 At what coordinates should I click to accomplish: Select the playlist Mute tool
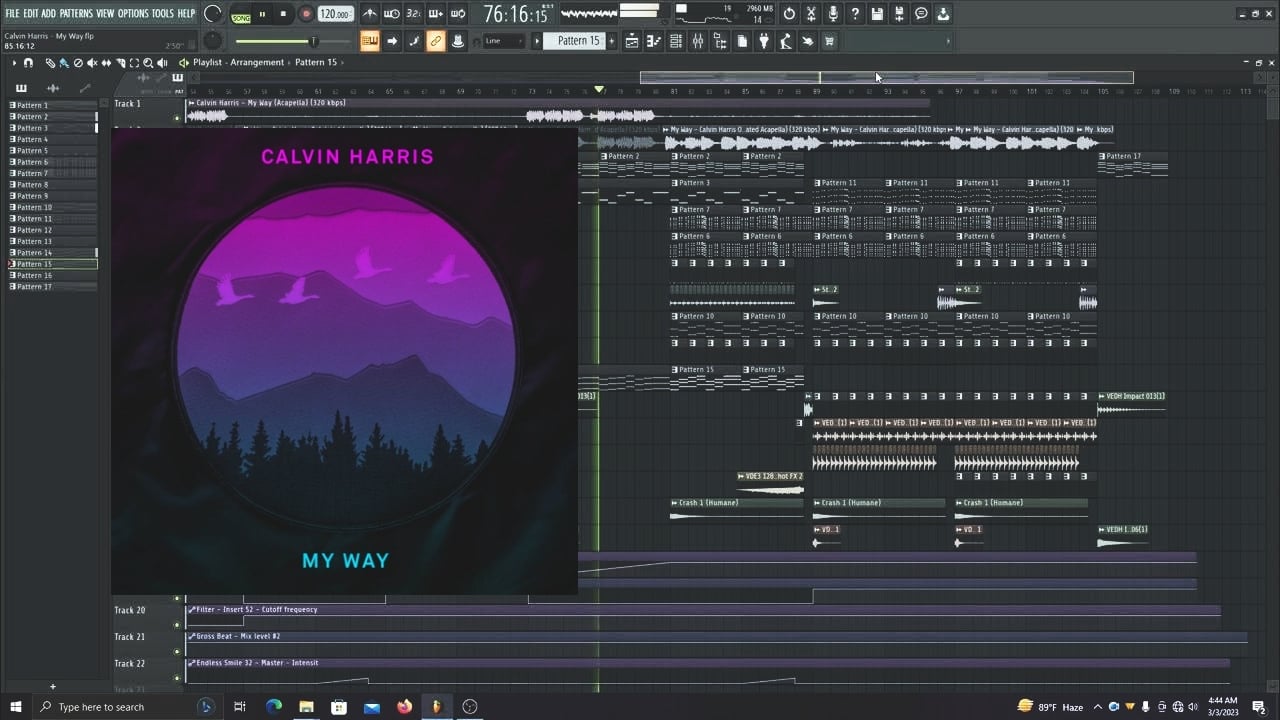click(x=92, y=62)
